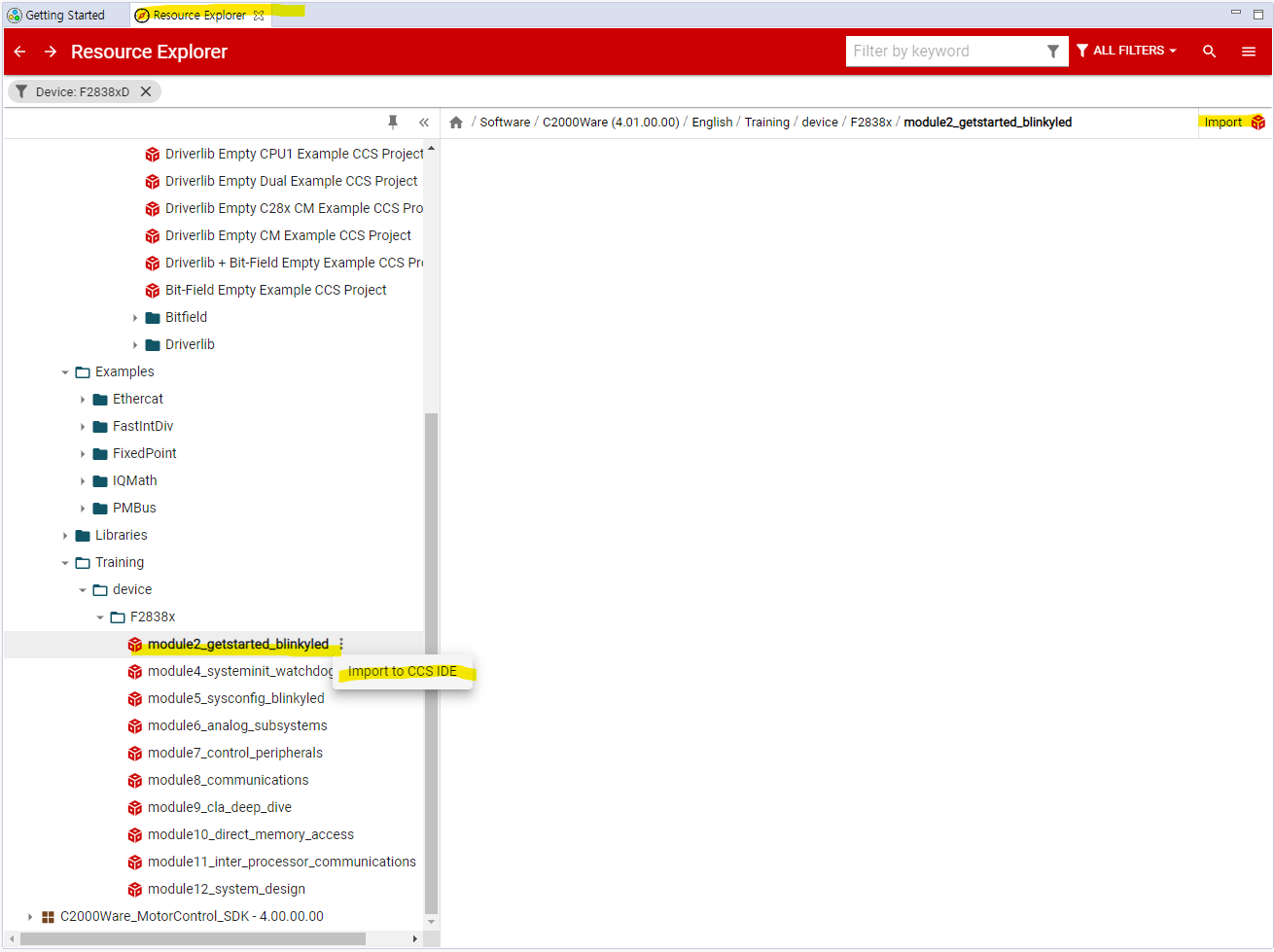Expand the Bitfield folder arrow
Image resolution: width=1274 pixels, height=952 pixels.
point(135,318)
